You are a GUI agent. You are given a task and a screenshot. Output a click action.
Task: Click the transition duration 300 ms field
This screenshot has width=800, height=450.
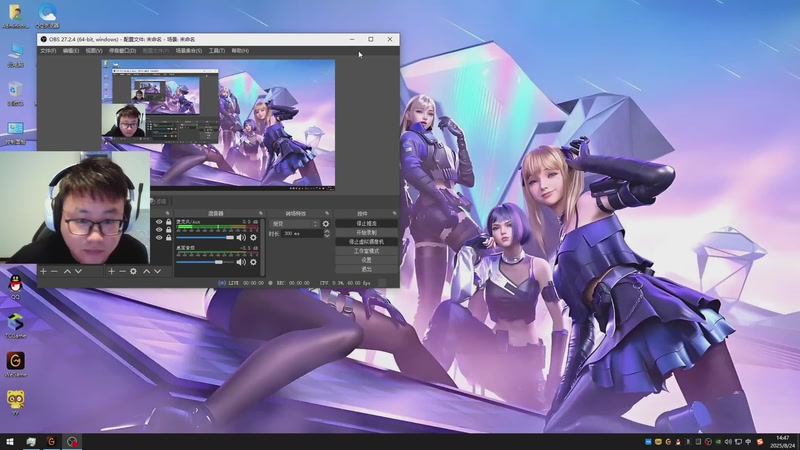coord(302,234)
